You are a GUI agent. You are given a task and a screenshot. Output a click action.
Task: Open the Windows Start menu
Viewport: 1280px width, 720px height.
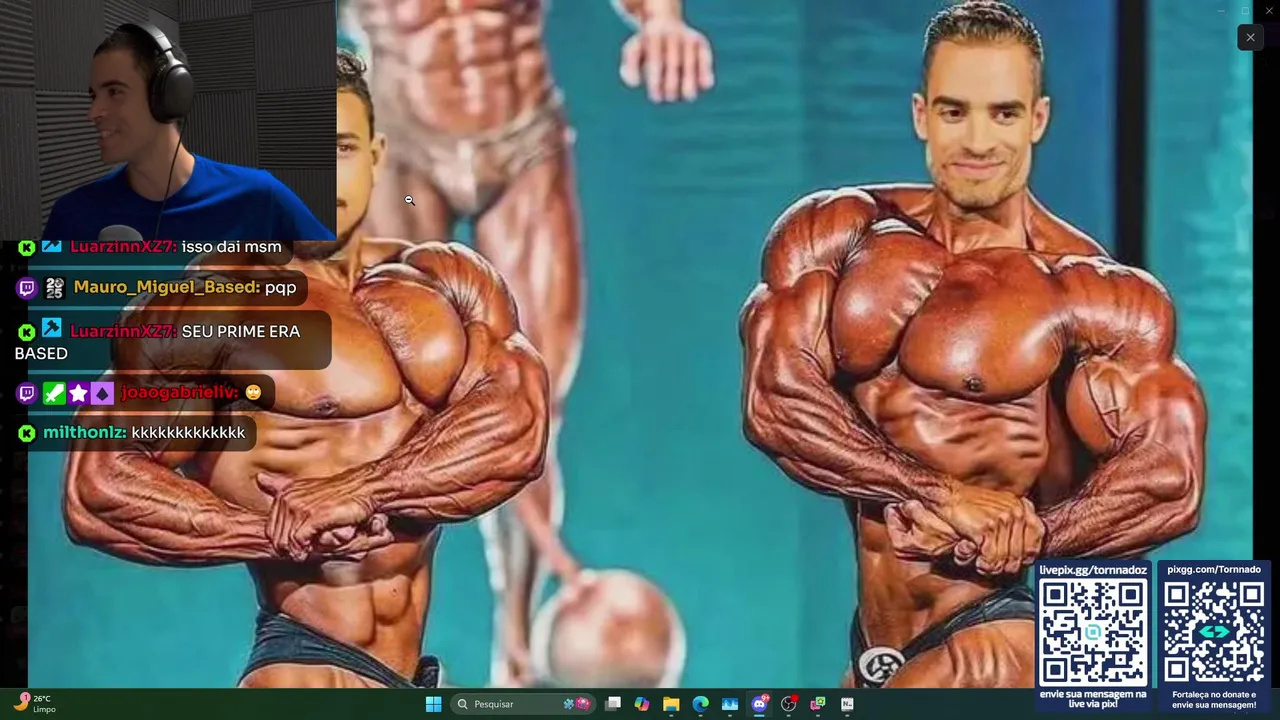coord(433,704)
